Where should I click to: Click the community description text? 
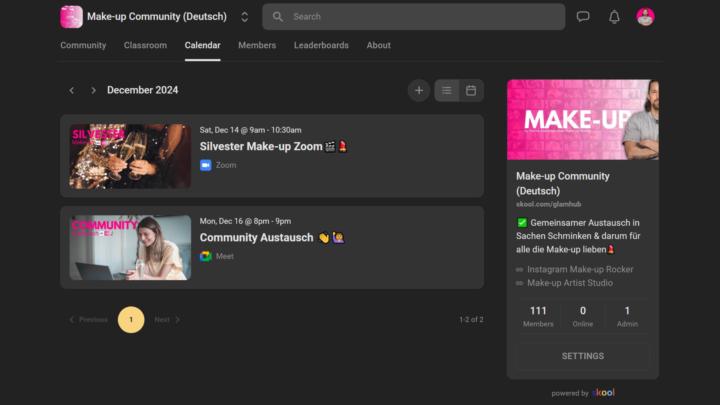coord(578,236)
